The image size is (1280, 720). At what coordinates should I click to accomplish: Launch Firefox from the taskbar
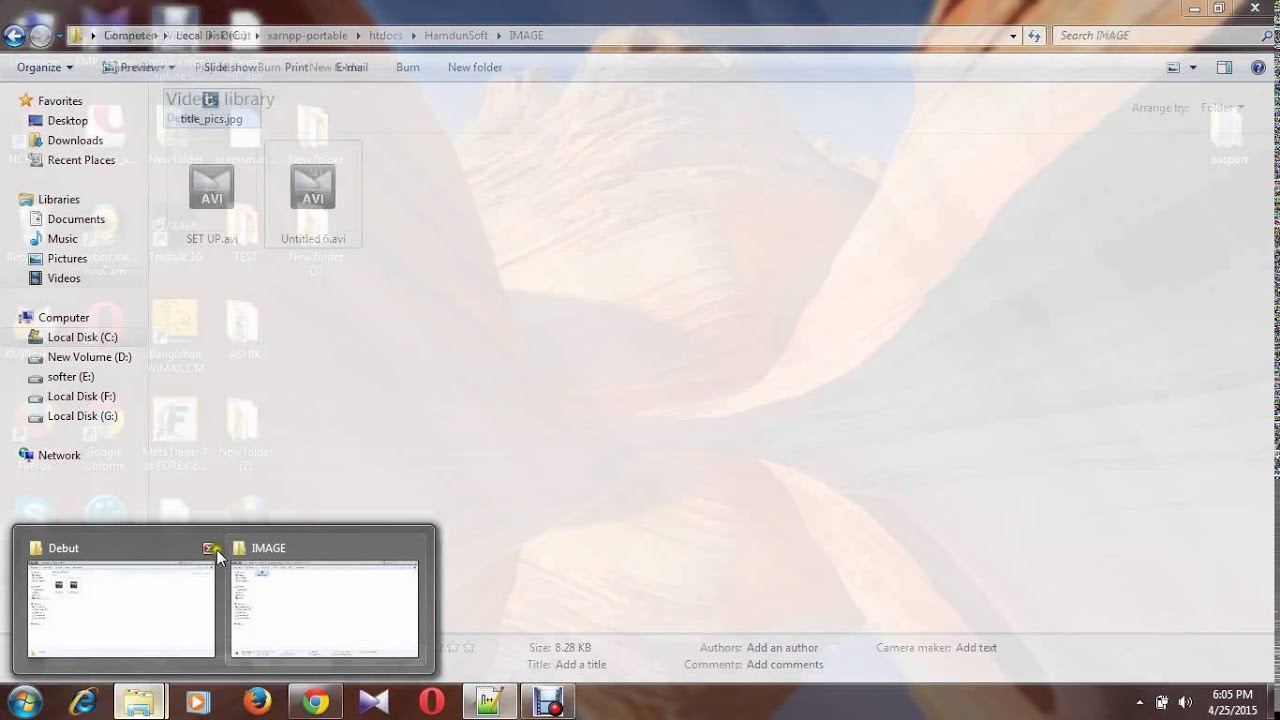point(257,702)
